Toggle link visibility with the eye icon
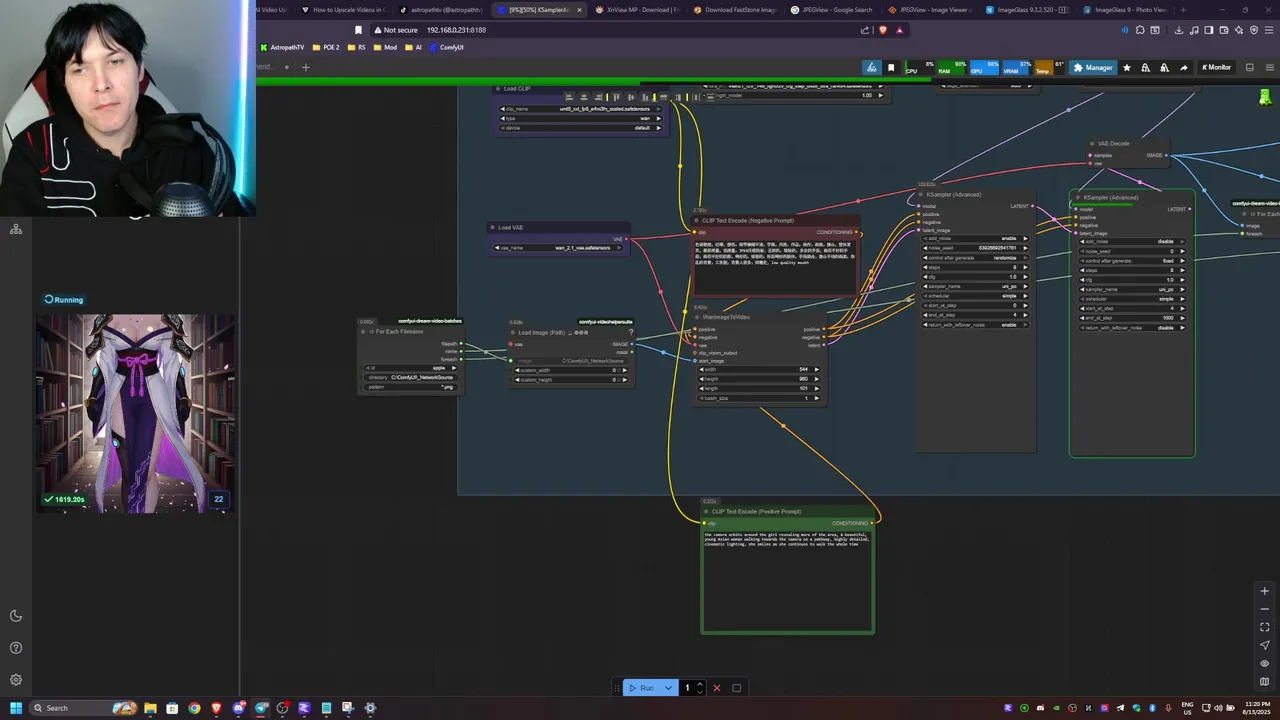1280x720 pixels. [1264, 663]
